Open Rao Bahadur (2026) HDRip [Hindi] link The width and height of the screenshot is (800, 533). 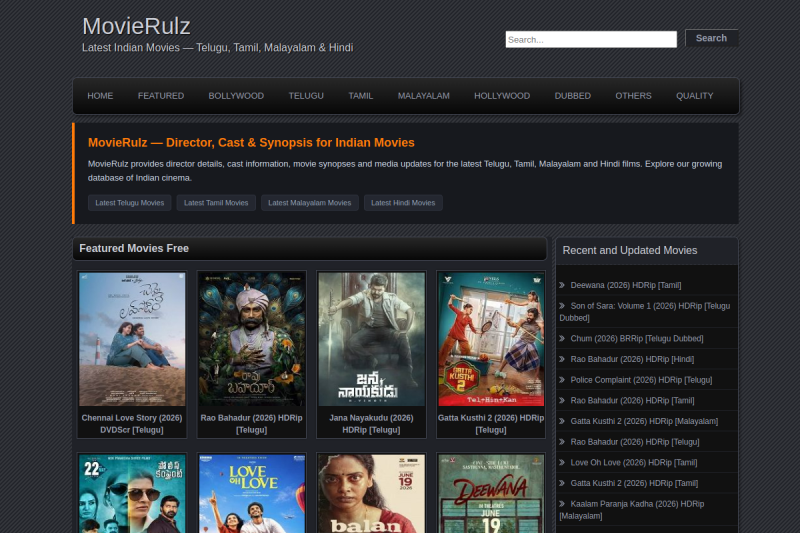pos(632,359)
